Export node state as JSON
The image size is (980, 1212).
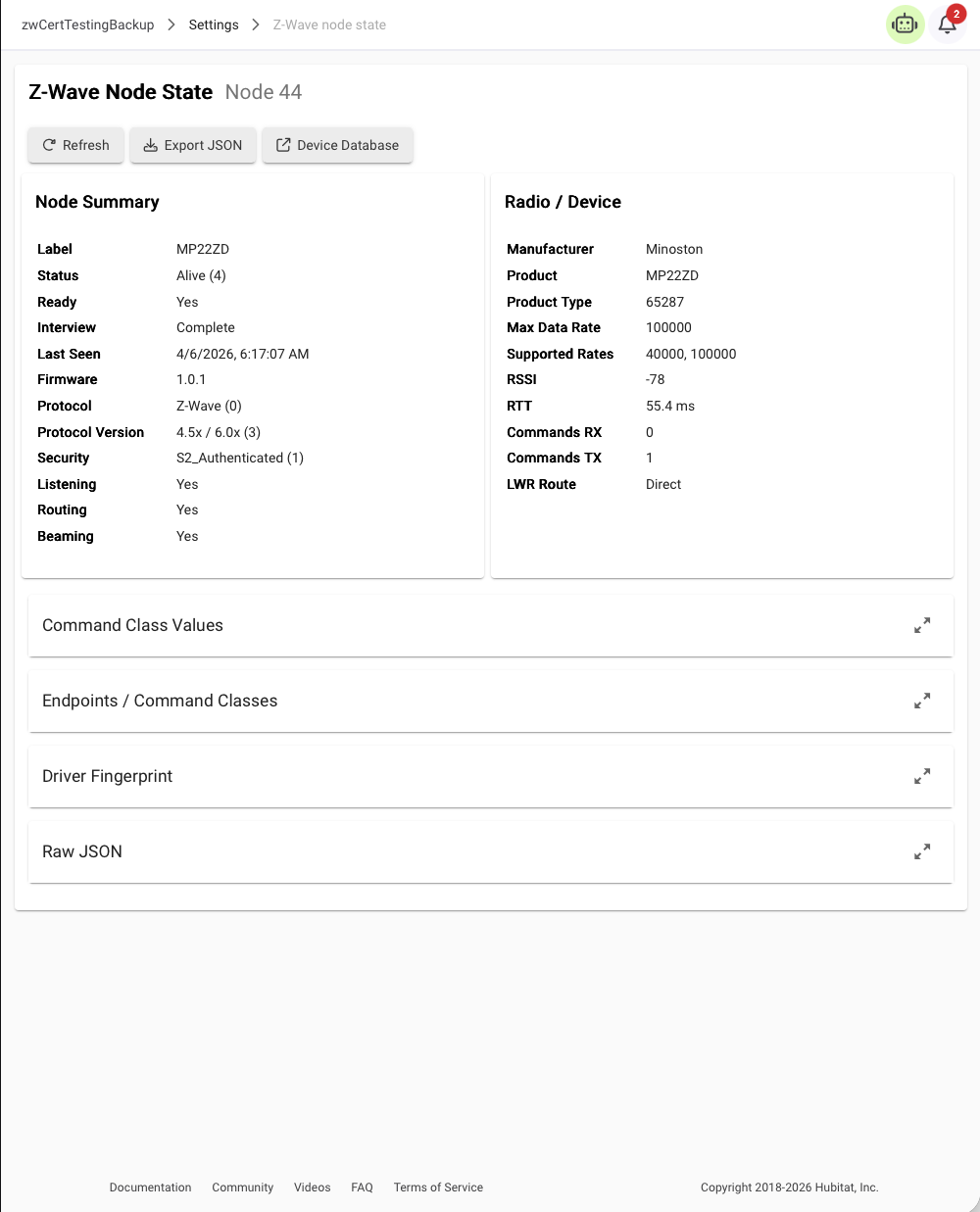[x=193, y=145]
